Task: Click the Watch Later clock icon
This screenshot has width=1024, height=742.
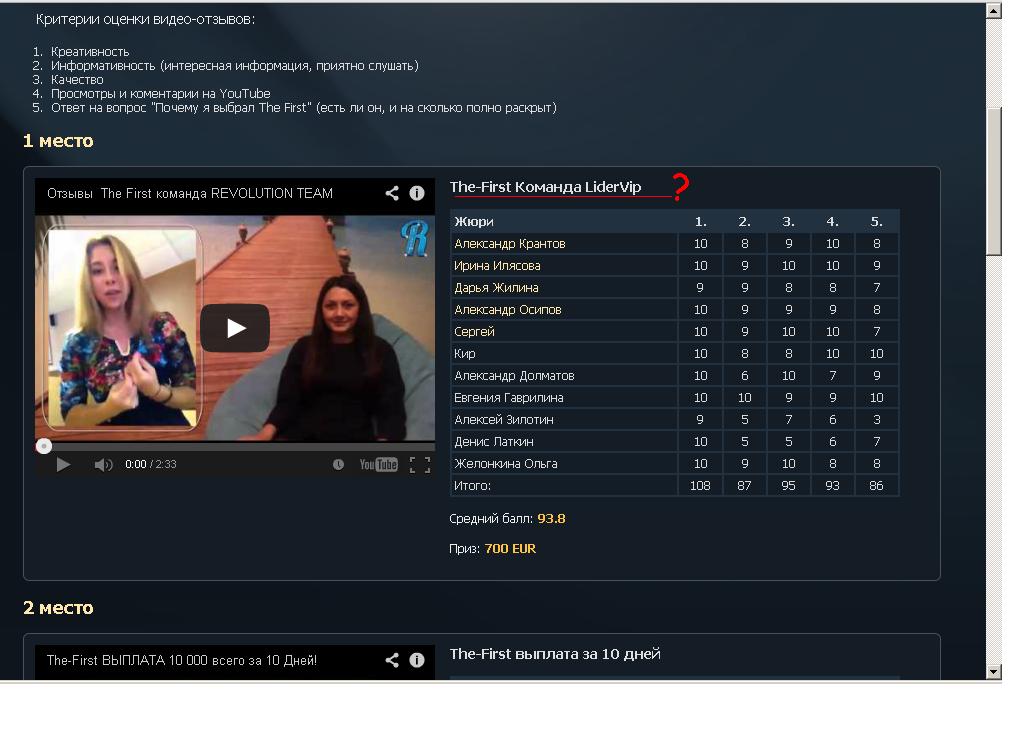Action: (x=338, y=464)
